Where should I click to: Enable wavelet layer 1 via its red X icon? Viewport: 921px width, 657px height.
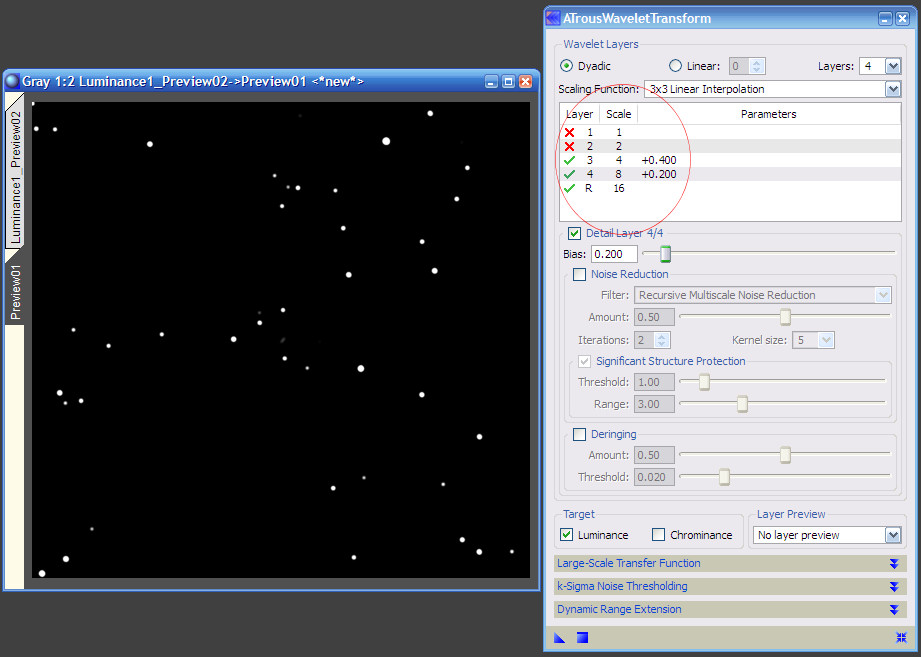[x=568, y=132]
